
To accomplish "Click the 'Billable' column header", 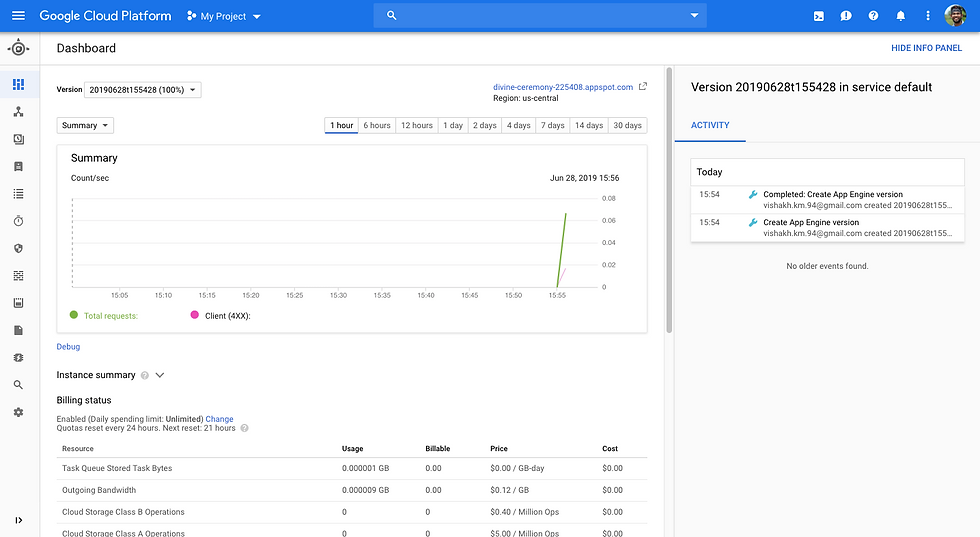I will (x=438, y=449).
